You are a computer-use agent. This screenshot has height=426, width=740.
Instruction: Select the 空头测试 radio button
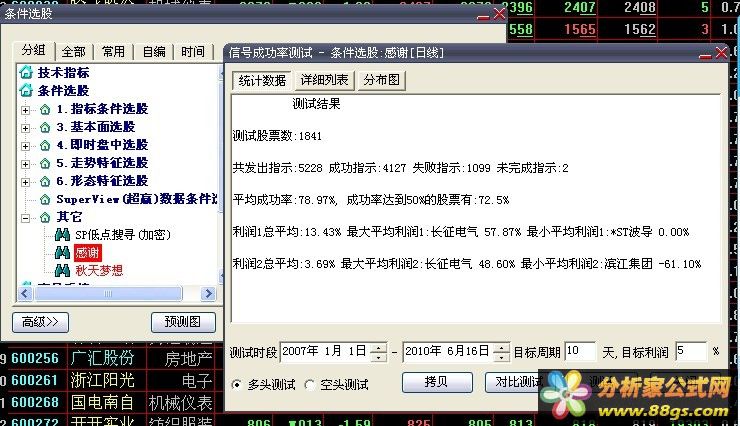click(x=310, y=385)
